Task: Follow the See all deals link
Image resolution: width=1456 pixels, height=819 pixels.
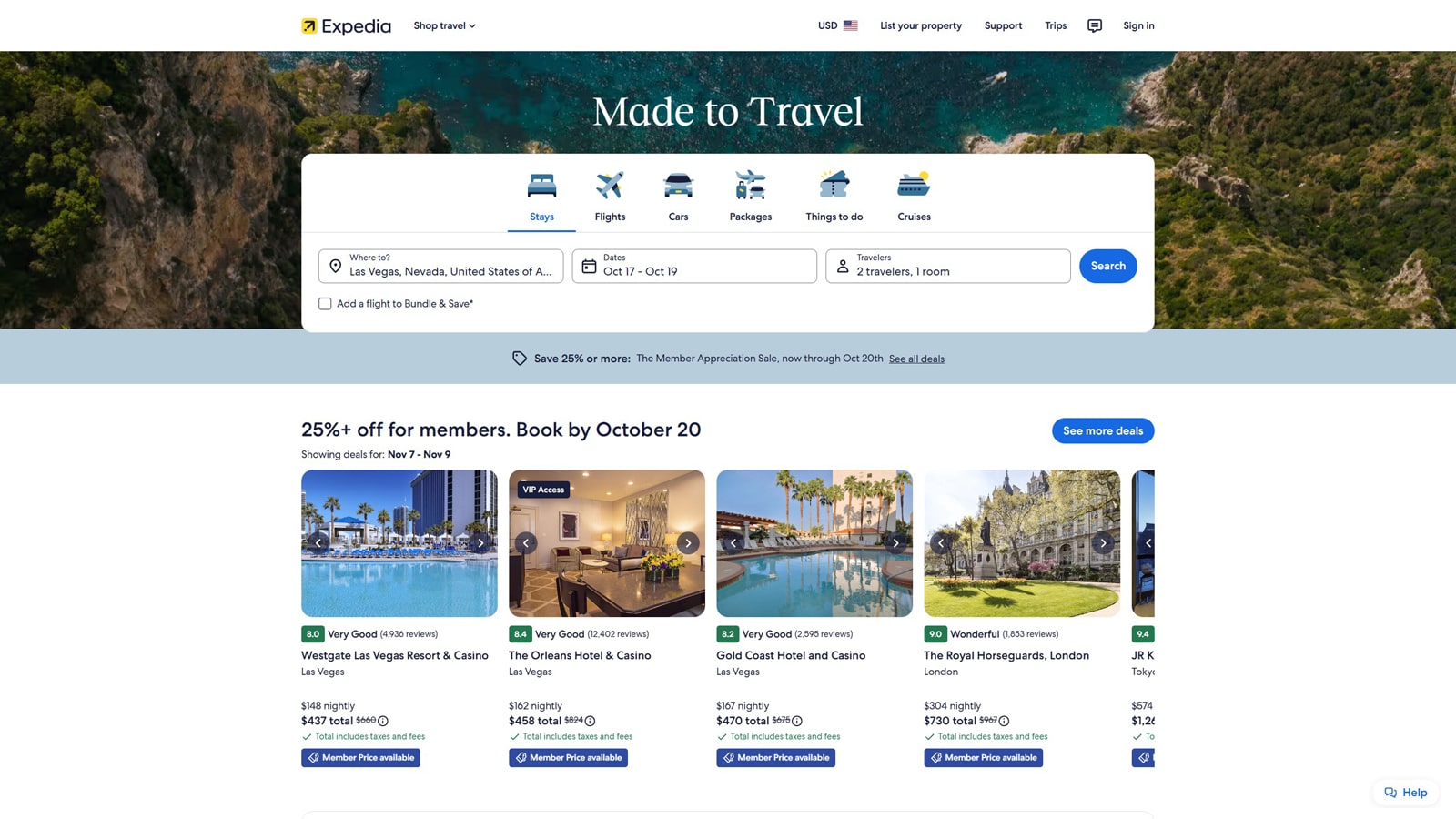Action: coord(916,359)
